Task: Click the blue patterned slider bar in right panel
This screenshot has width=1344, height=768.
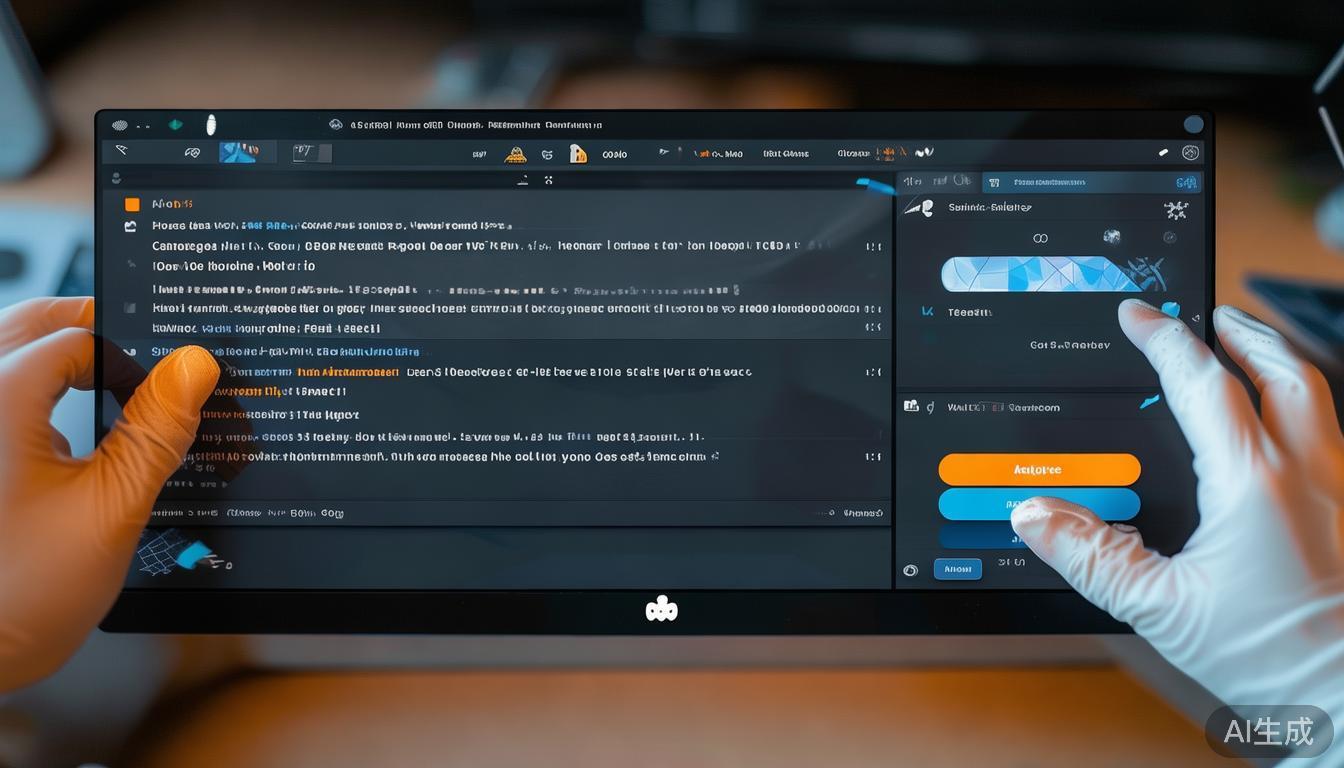Action: point(1040,273)
